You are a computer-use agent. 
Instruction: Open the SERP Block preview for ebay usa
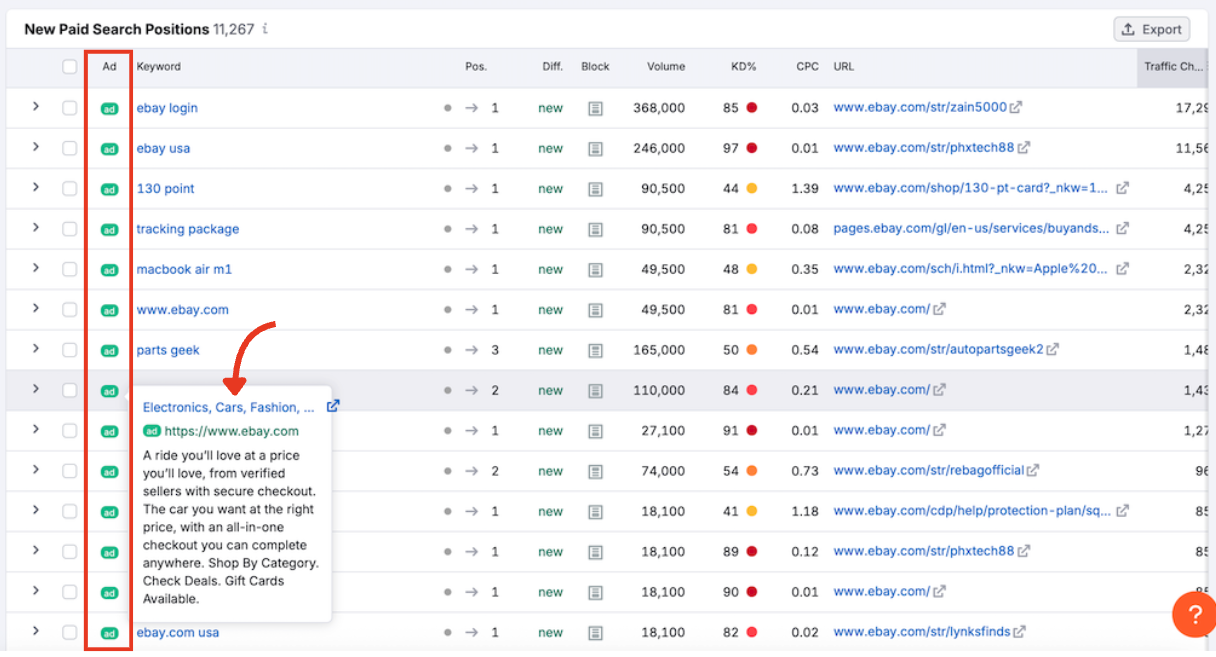click(x=595, y=148)
